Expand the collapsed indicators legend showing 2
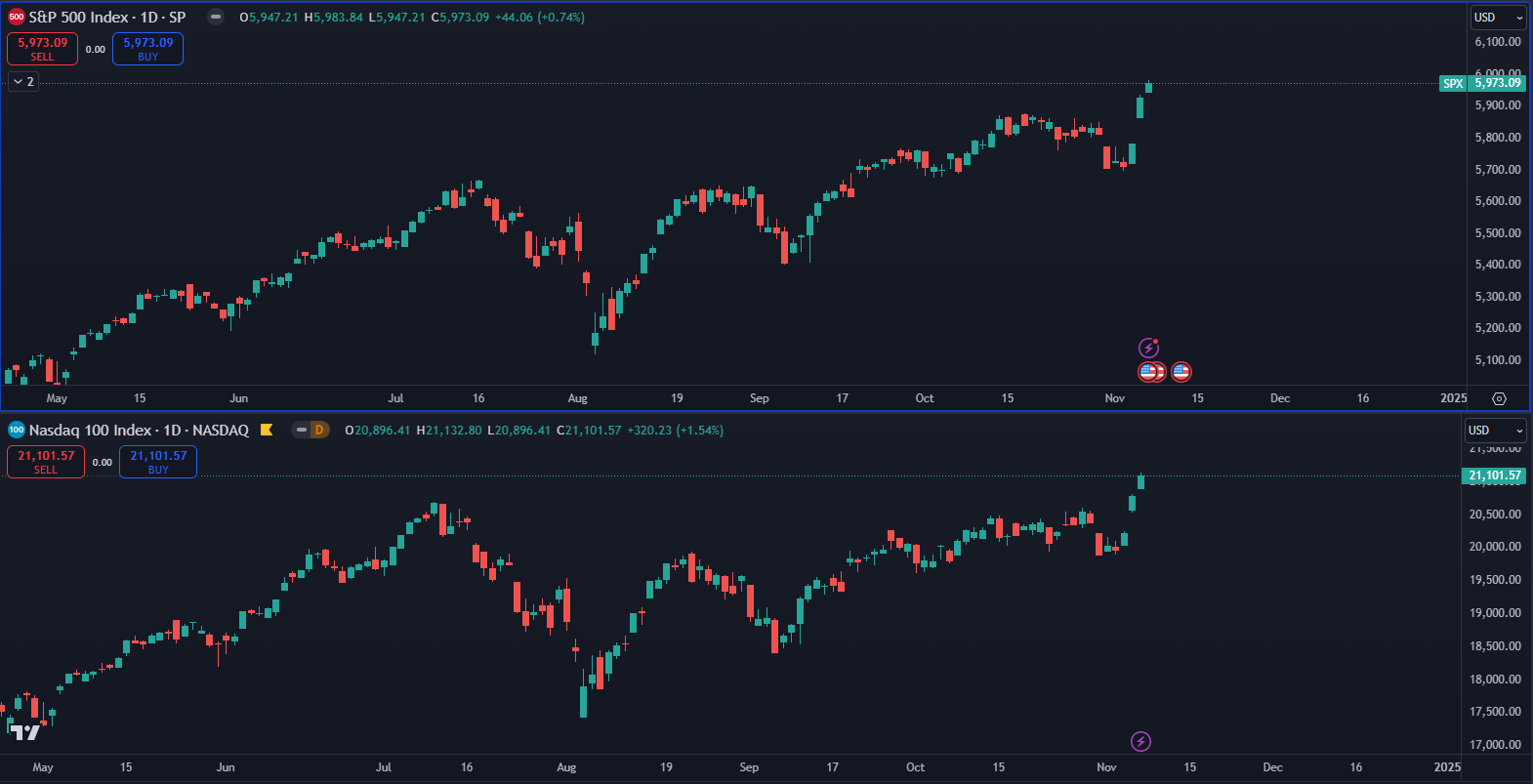Screen dimensions: 1533x784 point(23,82)
